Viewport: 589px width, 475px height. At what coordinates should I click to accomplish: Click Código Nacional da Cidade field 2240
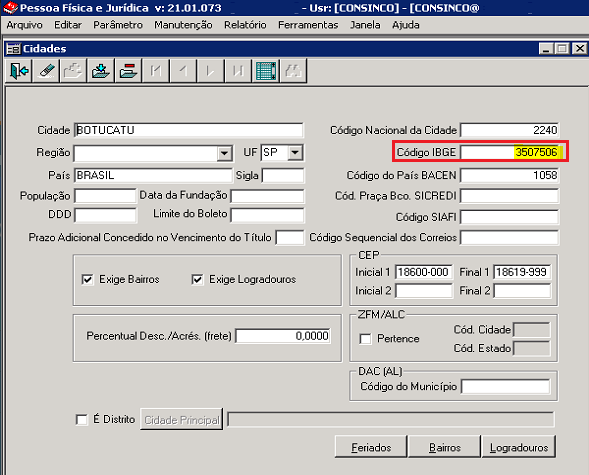510,130
